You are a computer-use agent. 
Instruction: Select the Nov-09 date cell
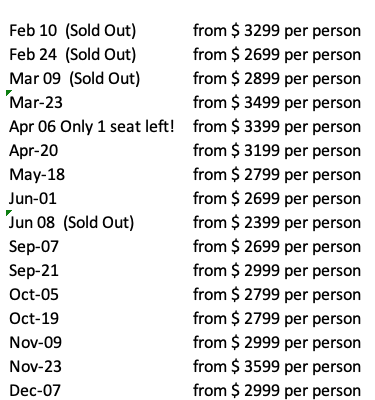[x=35, y=343]
